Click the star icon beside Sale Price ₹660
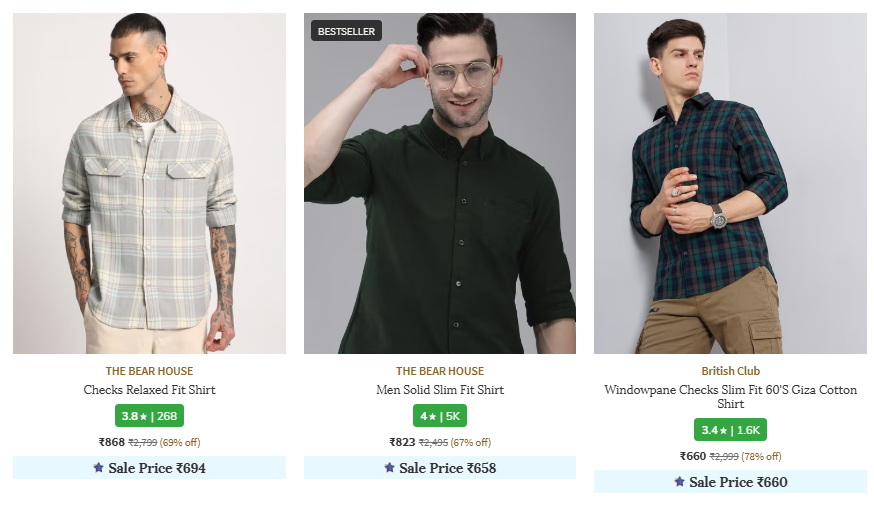 (679, 482)
